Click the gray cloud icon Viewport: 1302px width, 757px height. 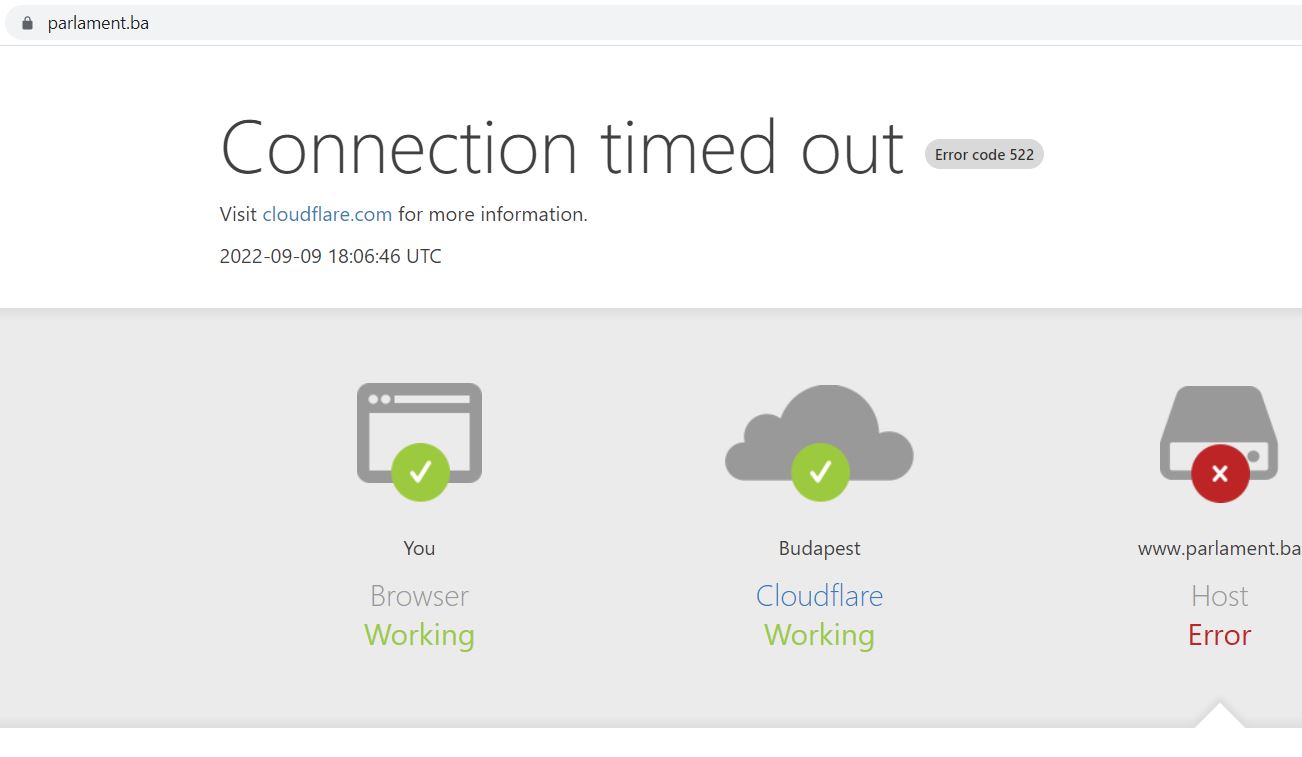pyautogui.click(x=819, y=432)
